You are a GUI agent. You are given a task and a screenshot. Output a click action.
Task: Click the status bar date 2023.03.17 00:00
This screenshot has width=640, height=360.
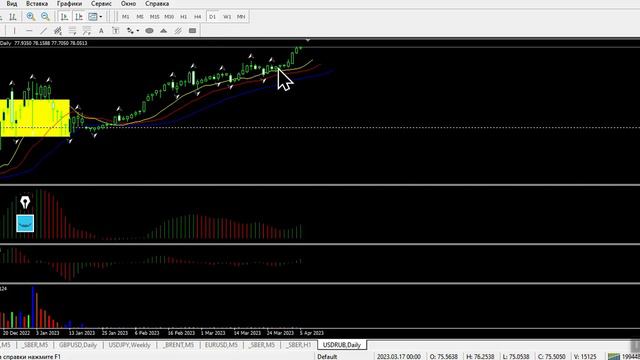tap(399, 357)
